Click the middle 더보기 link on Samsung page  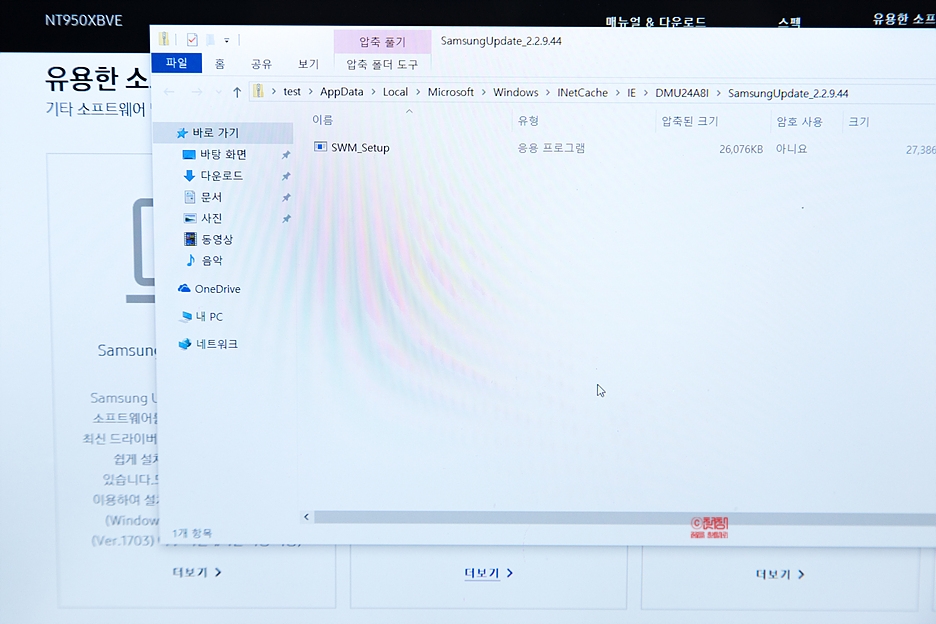click(488, 573)
